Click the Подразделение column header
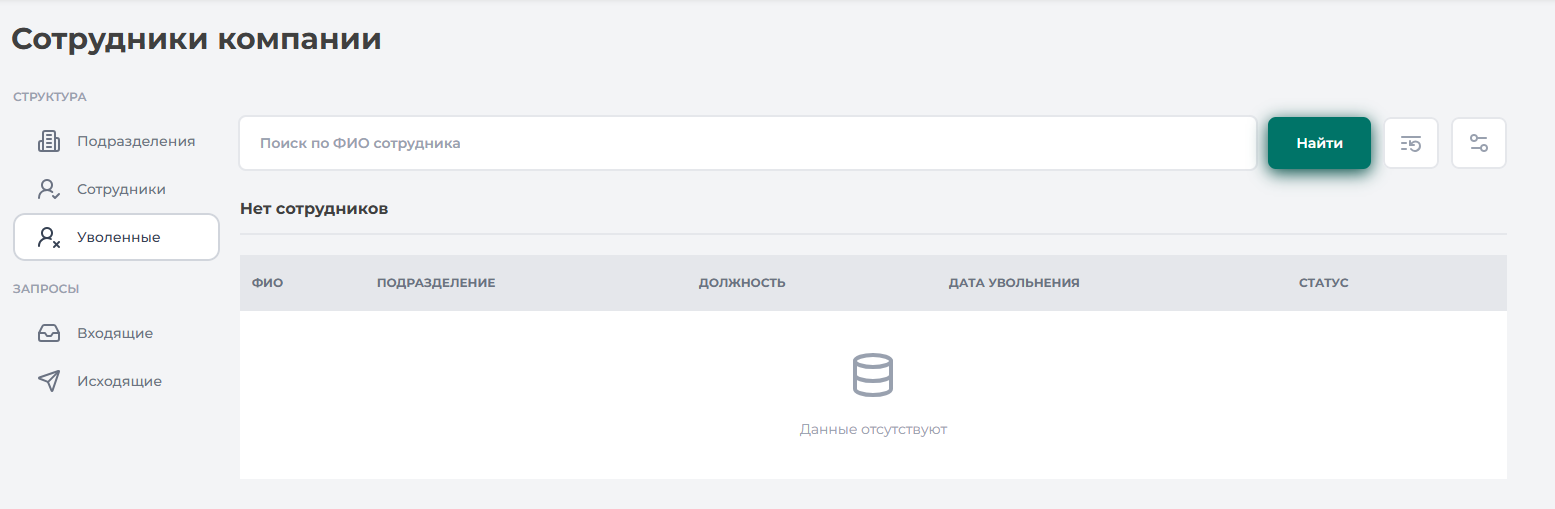The height and width of the screenshot is (509, 1555). tap(436, 283)
